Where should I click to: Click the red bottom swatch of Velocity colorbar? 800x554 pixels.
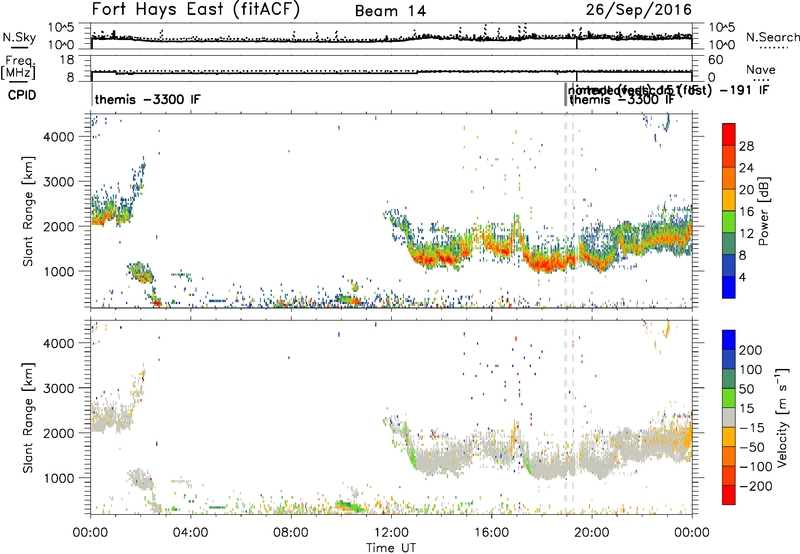click(x=729, y=495)
